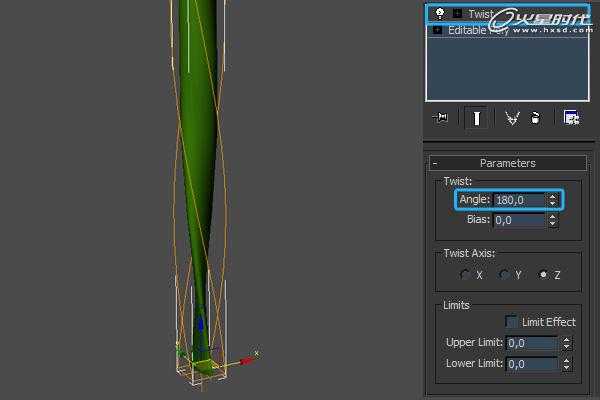600x400 pixels.
Task: Select the Y twist axis radio button
Action: tap(504, 274)
